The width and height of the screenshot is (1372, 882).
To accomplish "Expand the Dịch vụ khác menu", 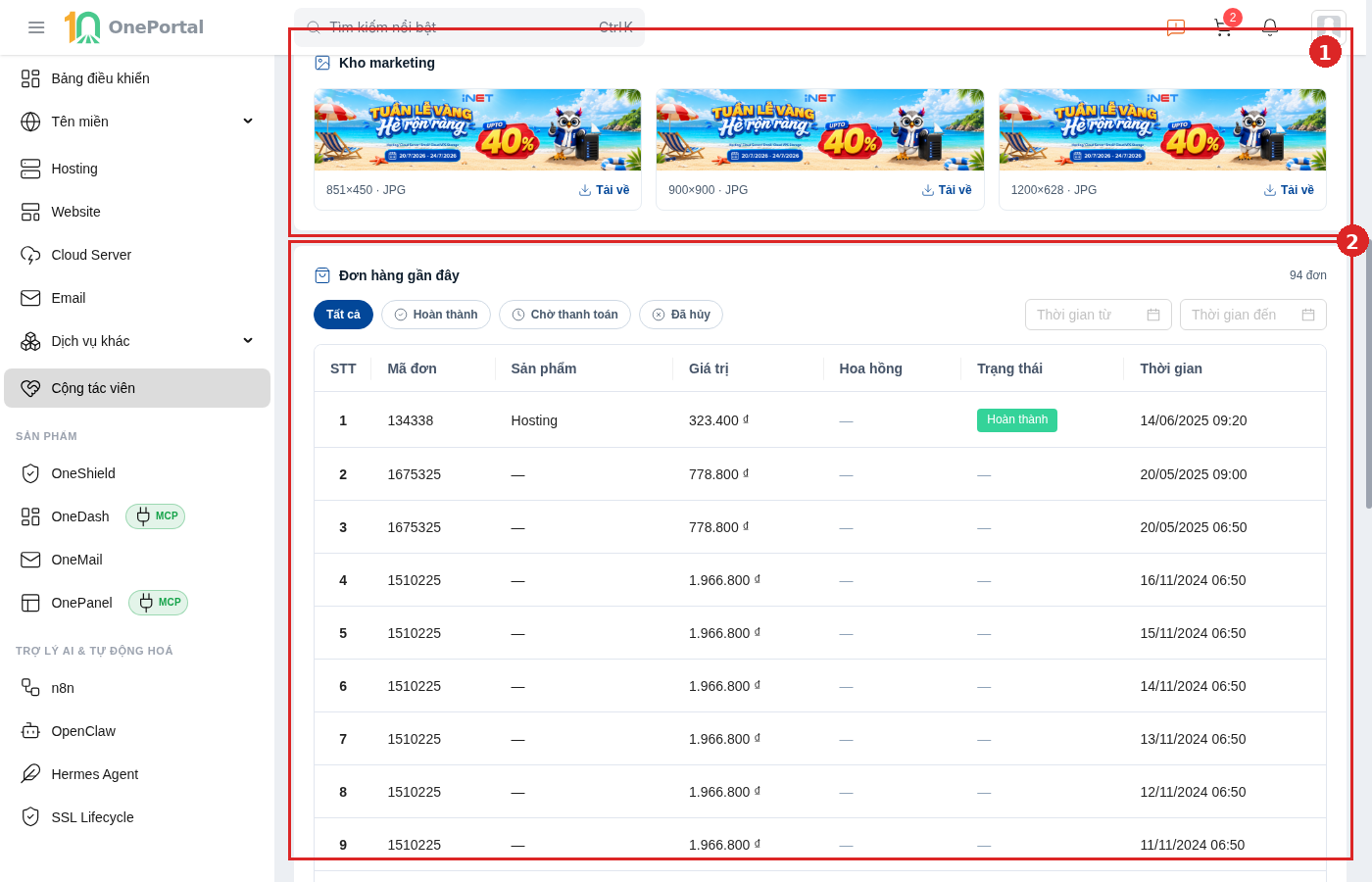I will coord(137,341).
